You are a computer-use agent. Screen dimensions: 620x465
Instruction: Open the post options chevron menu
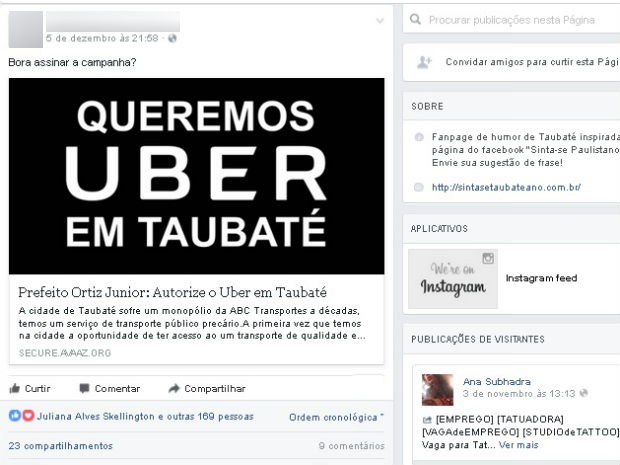[x=380, y=21]
